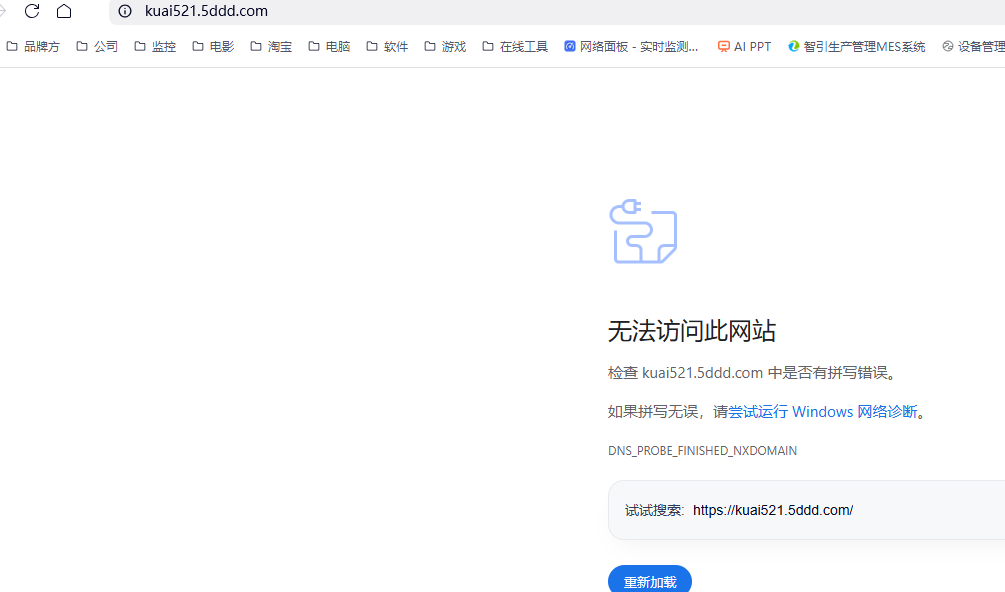Open the 电影 bookmark folder
The width and height of the screenshot is (1005, 592).
[x=213, y=47]
